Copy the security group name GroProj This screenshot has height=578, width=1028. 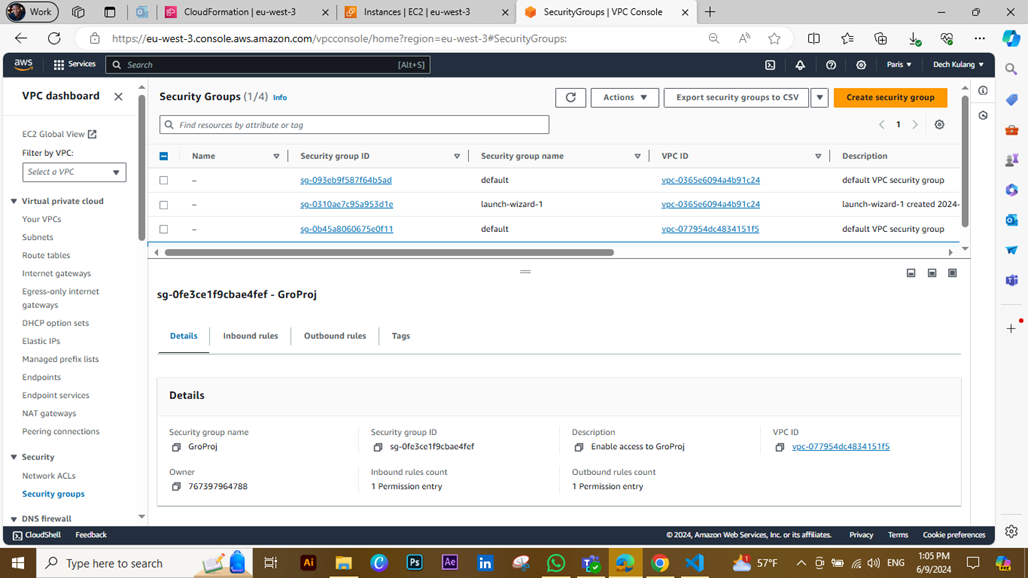(176, 447)
